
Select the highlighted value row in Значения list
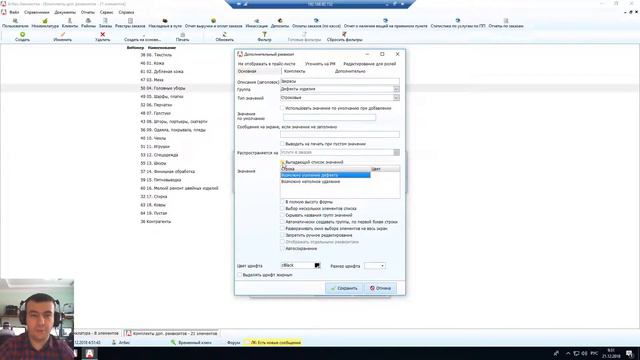pos(325,175)
